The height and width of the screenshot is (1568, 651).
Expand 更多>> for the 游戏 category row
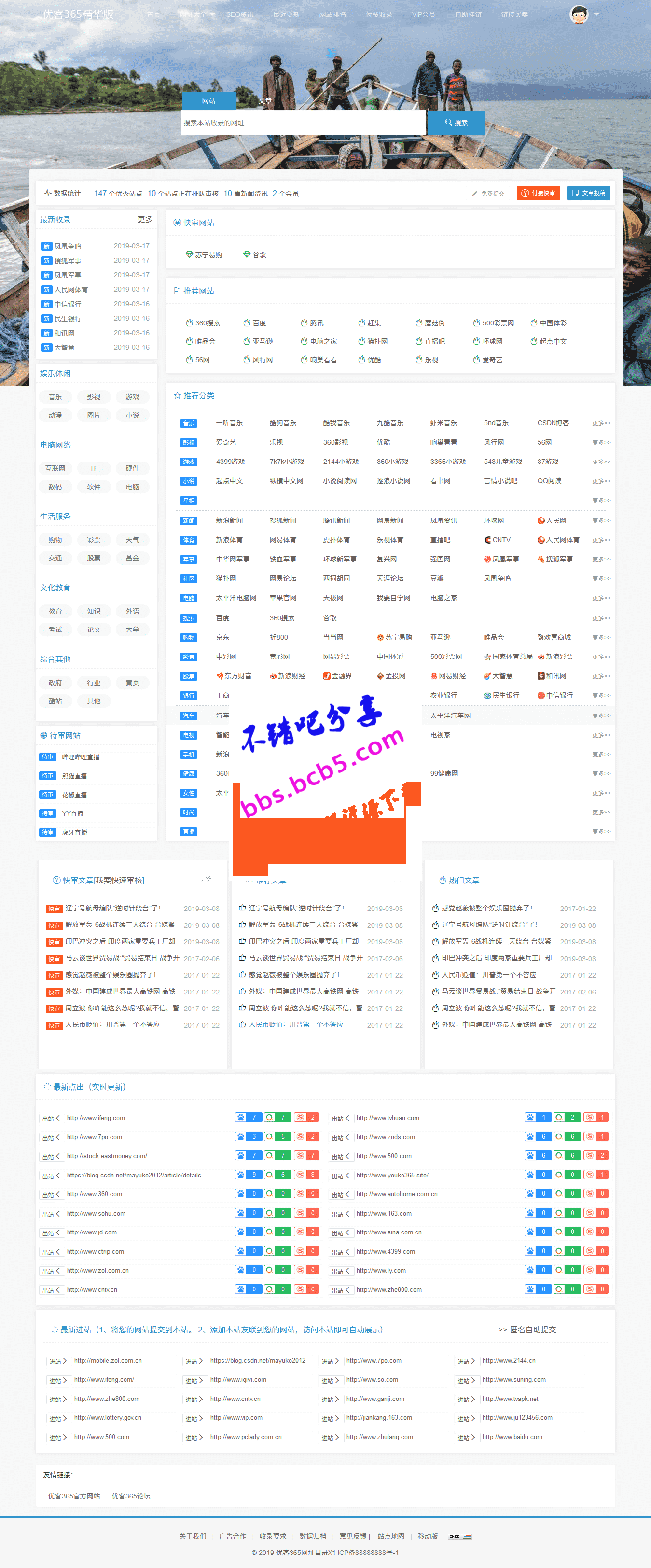601,462
